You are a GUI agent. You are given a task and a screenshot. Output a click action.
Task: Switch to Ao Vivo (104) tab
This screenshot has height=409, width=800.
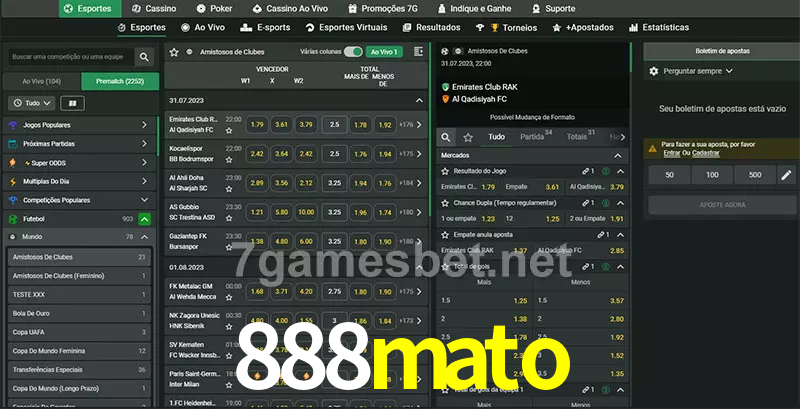[42, 82]
